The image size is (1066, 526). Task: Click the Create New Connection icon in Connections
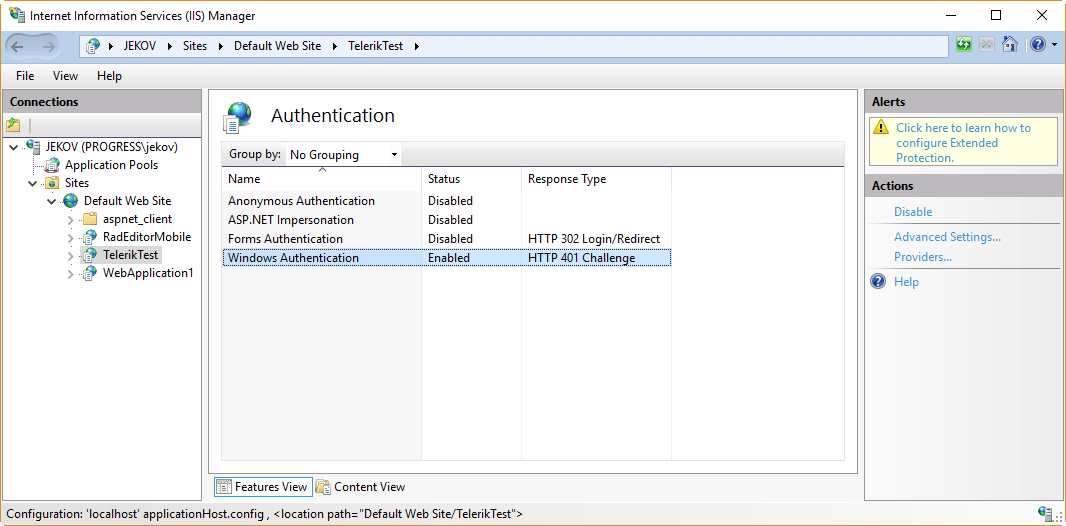[13, 125]
